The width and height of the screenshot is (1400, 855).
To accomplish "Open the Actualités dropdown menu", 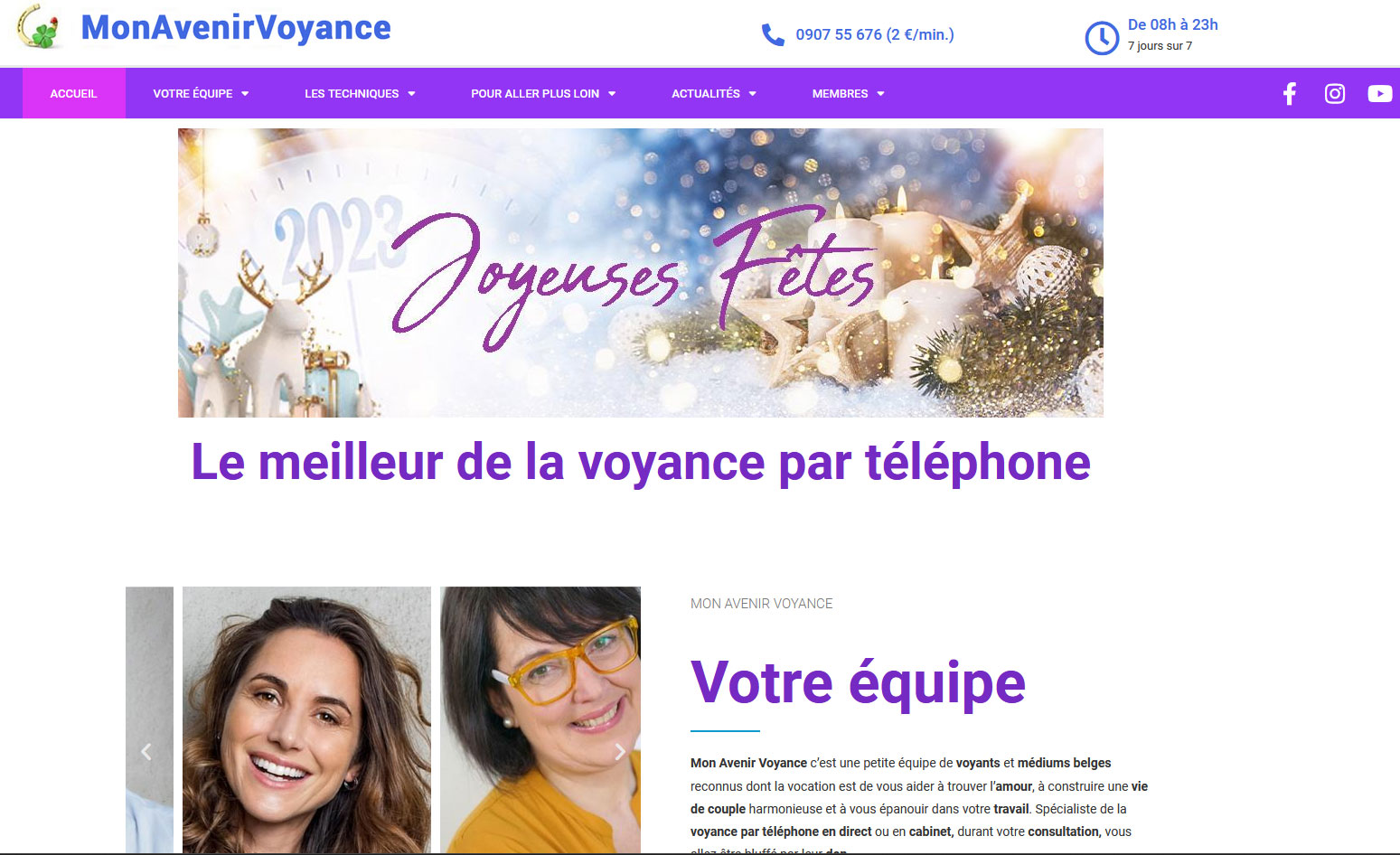I will pos(714,93).
